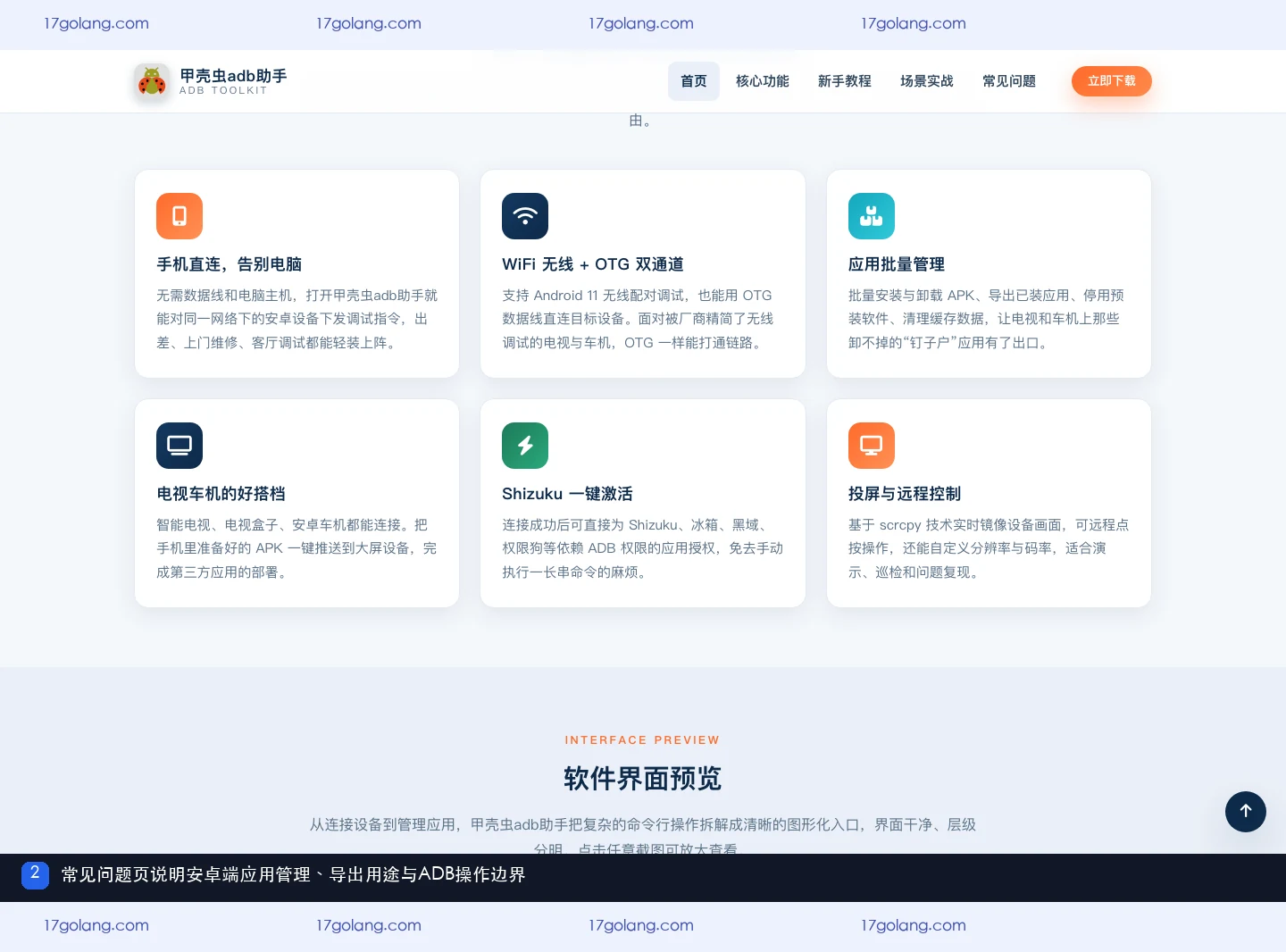The height and width of the screenshot is (952, 1286).
Task: Click the WiFi 无线 + OTG 双通道 heading
Action: tap(593, 264)
